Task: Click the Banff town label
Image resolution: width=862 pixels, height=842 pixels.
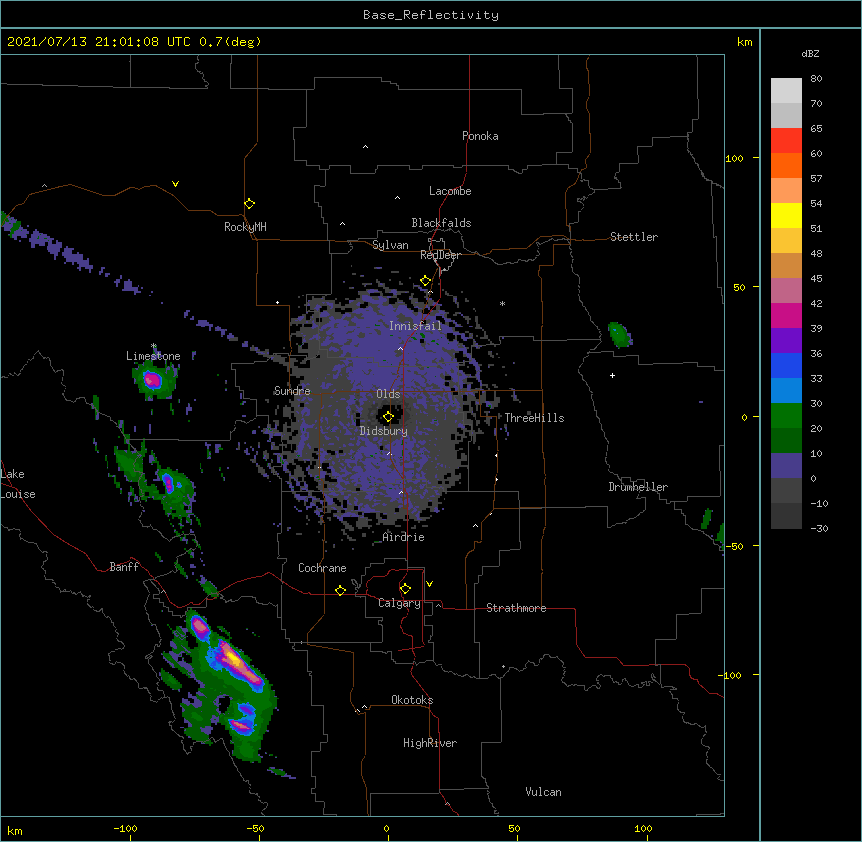Action: (x=124, y=567)
